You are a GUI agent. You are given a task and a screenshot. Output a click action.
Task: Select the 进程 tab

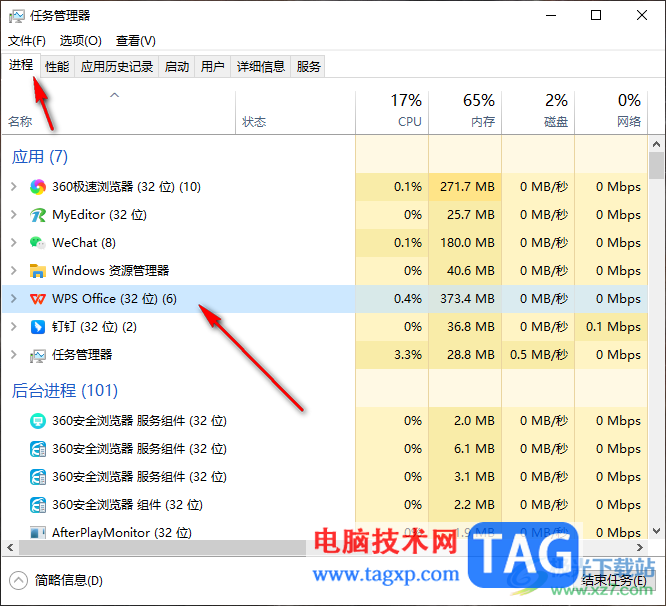[21, 65]
